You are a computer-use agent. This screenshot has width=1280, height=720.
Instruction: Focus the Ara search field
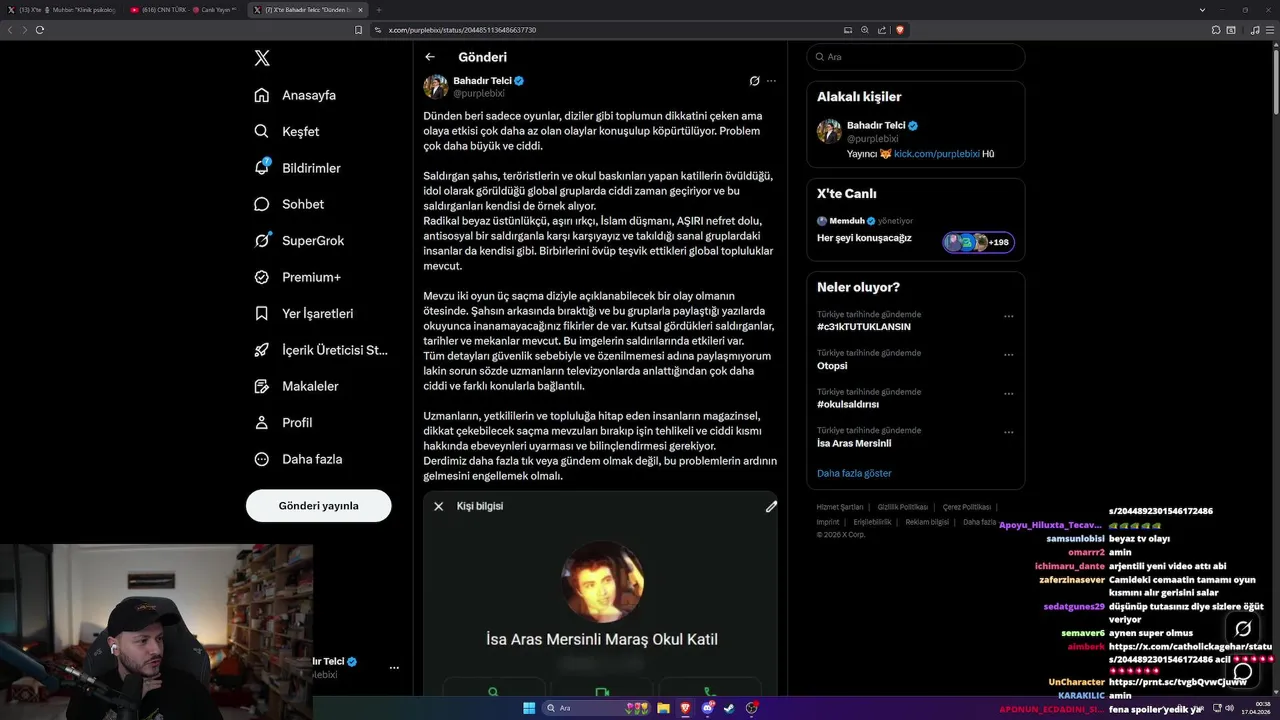[x=915, y=57]
